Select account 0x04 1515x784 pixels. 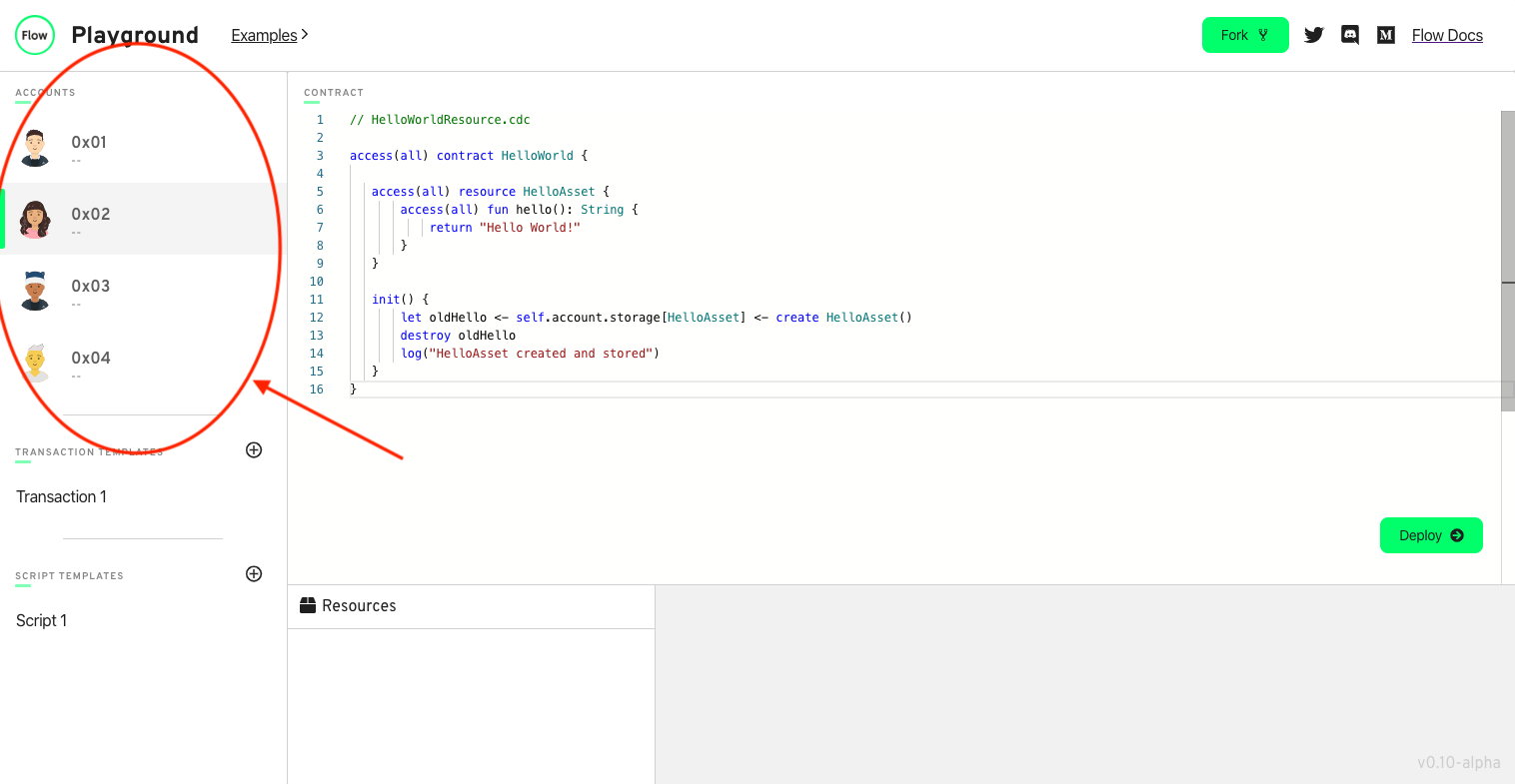[143, 363]
